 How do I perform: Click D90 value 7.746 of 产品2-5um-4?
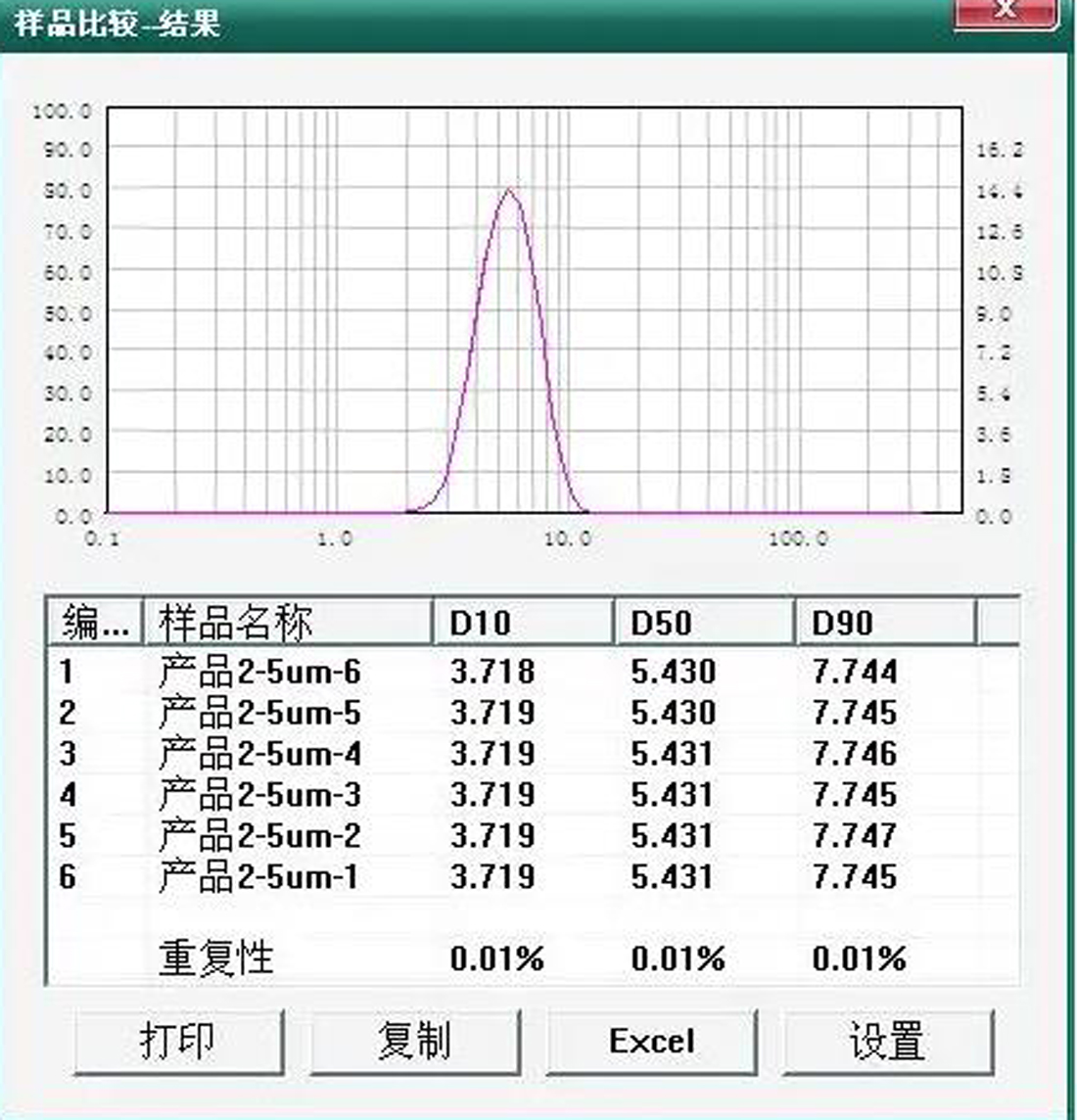pyautogui.click(x=855, y=754)
